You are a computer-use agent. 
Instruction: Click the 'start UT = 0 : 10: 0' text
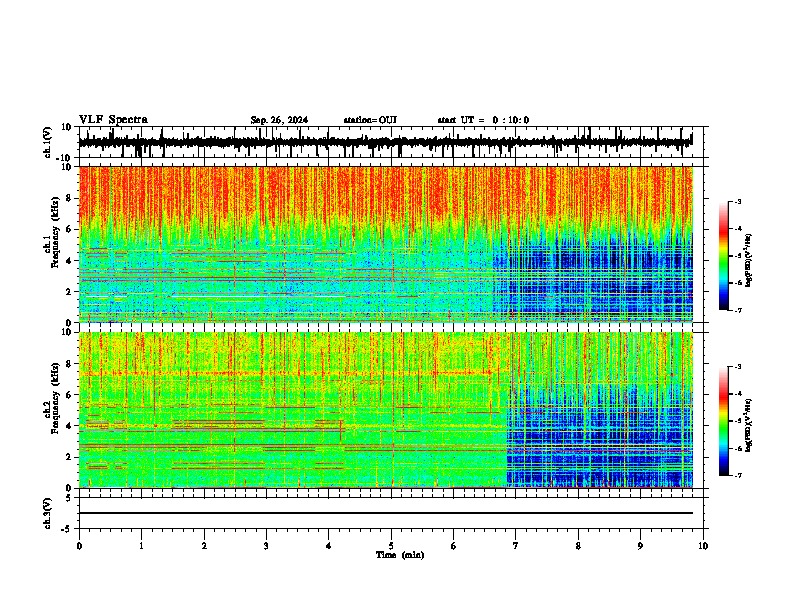(x=483, y=120)
